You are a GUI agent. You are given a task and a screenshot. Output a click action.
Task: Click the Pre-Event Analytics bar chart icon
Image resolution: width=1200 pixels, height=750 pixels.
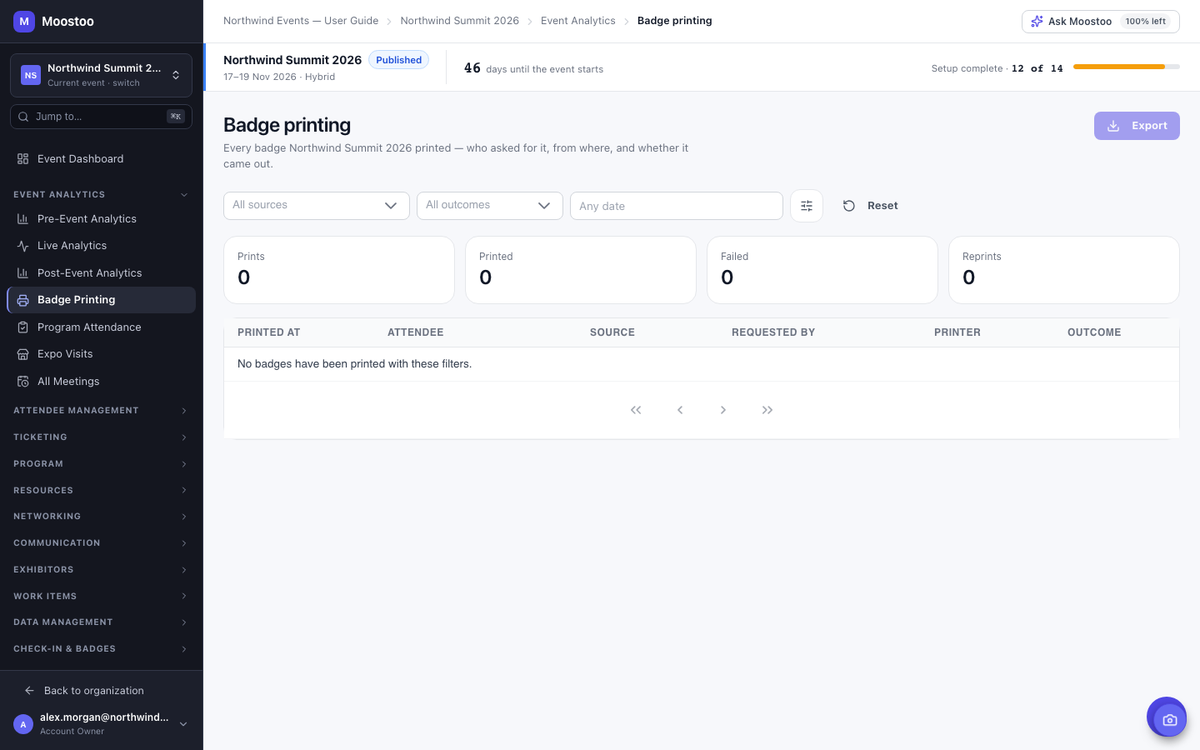pos(23,219)
